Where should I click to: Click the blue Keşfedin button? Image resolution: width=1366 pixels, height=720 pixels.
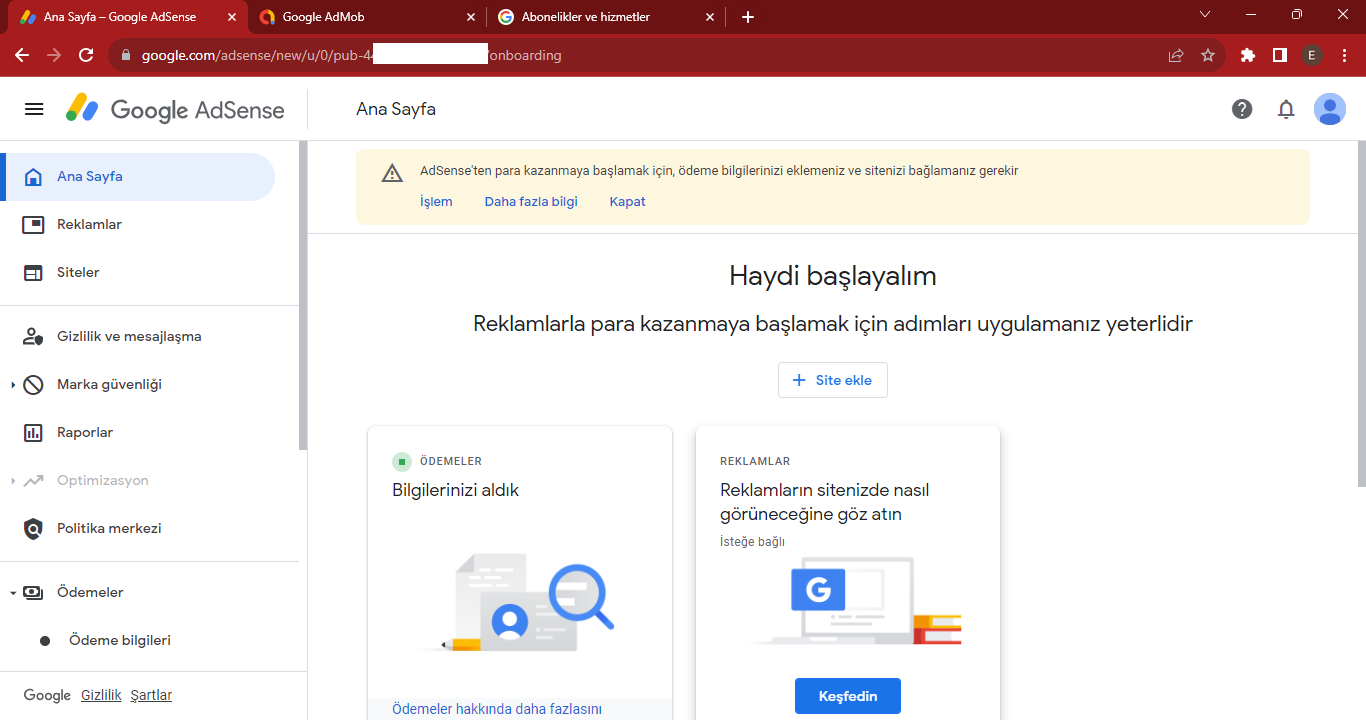click(x=848, y=696)
